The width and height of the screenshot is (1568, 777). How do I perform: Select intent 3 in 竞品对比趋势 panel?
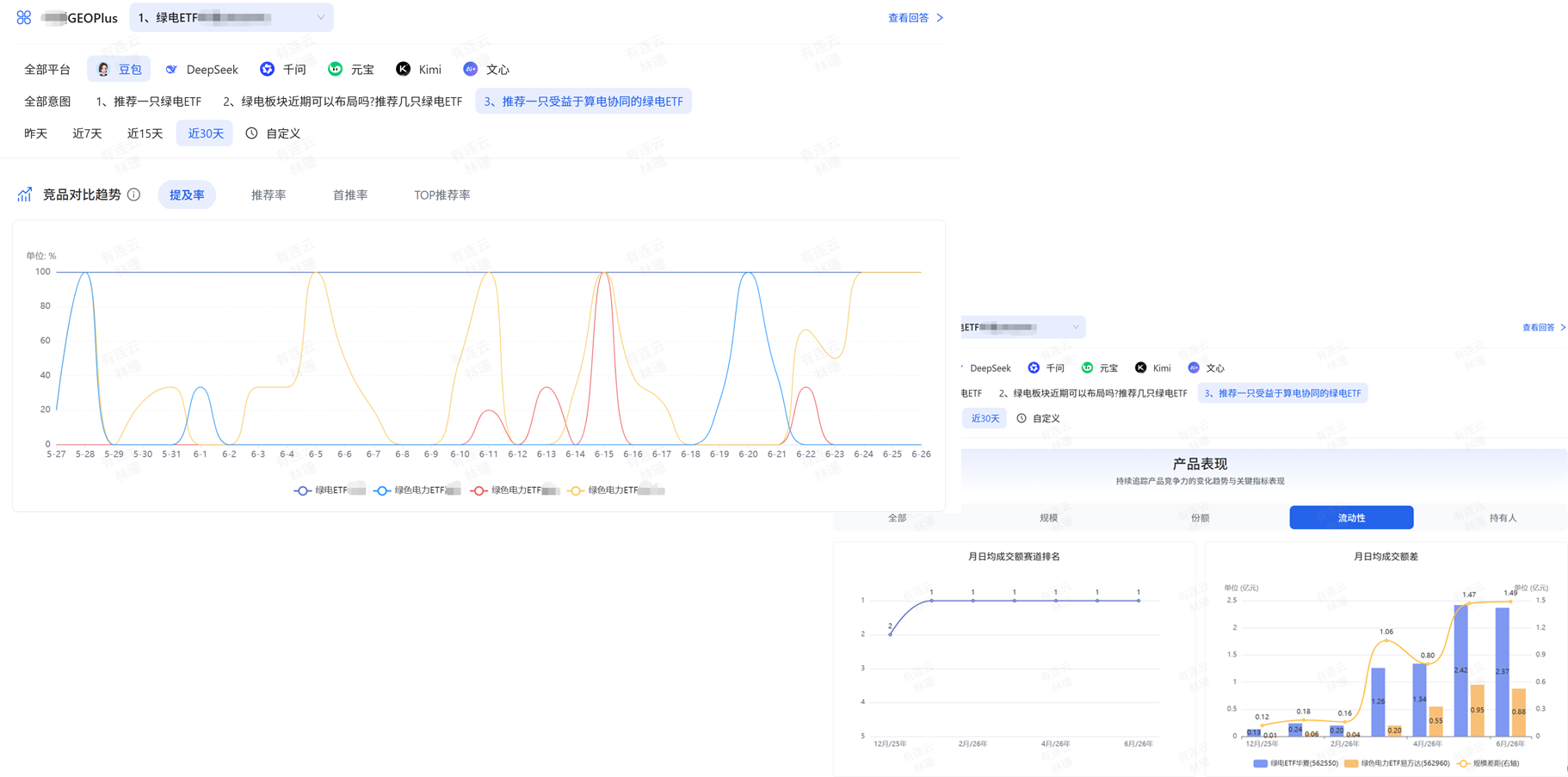[x=583, y=102]
